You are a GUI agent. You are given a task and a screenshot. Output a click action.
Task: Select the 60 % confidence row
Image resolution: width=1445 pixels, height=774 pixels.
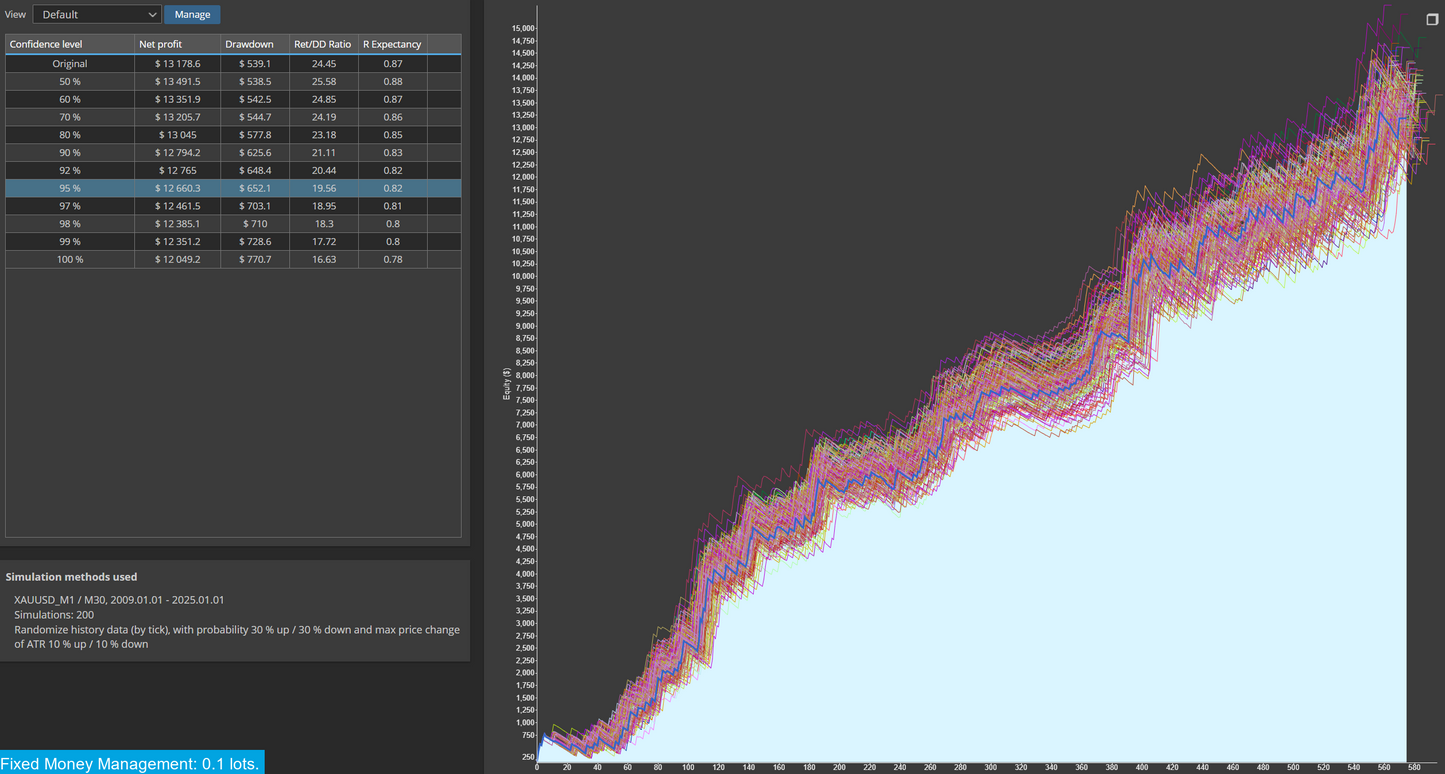click(233, 99)
